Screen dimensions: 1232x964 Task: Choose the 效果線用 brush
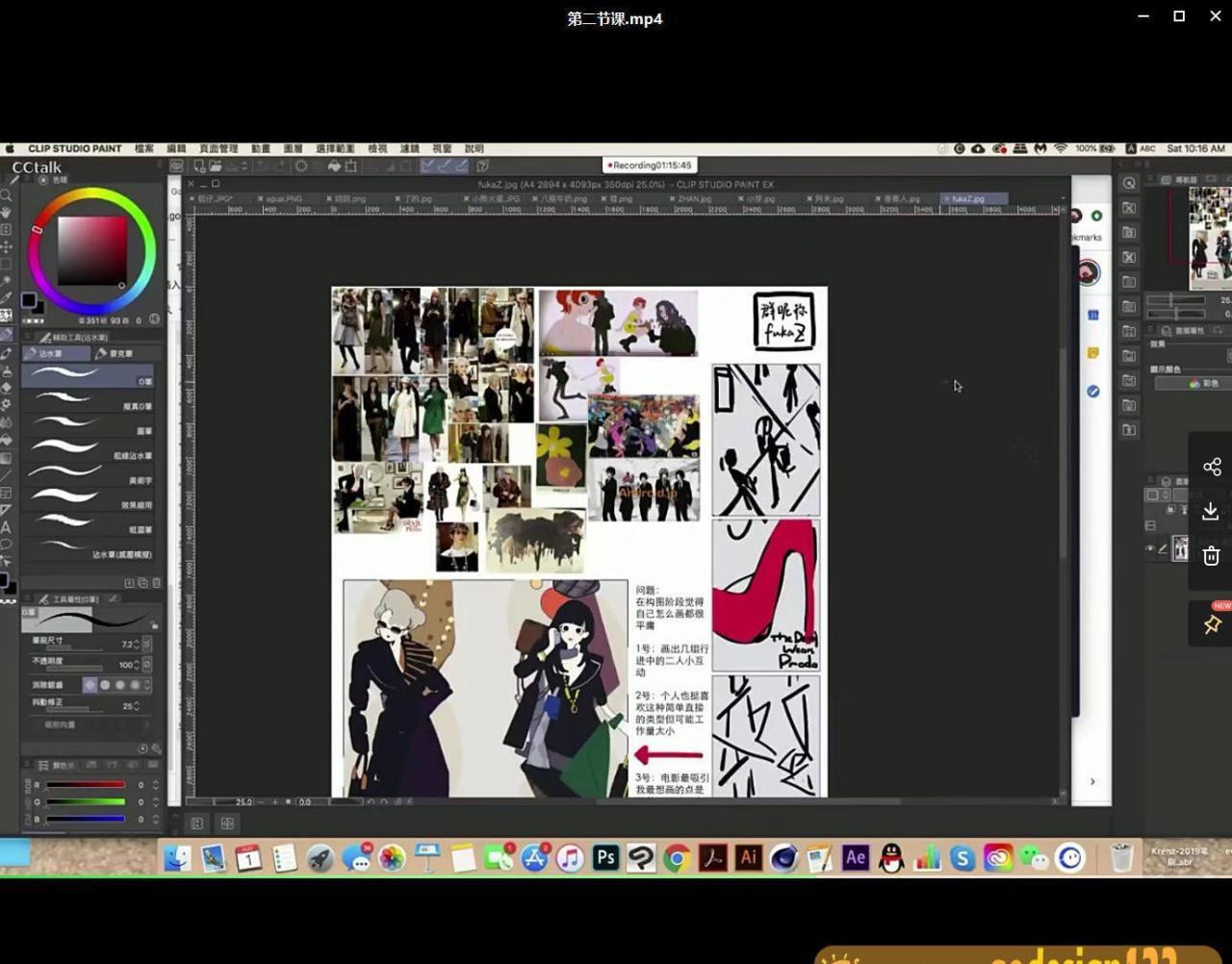click(x=87, y=498)
